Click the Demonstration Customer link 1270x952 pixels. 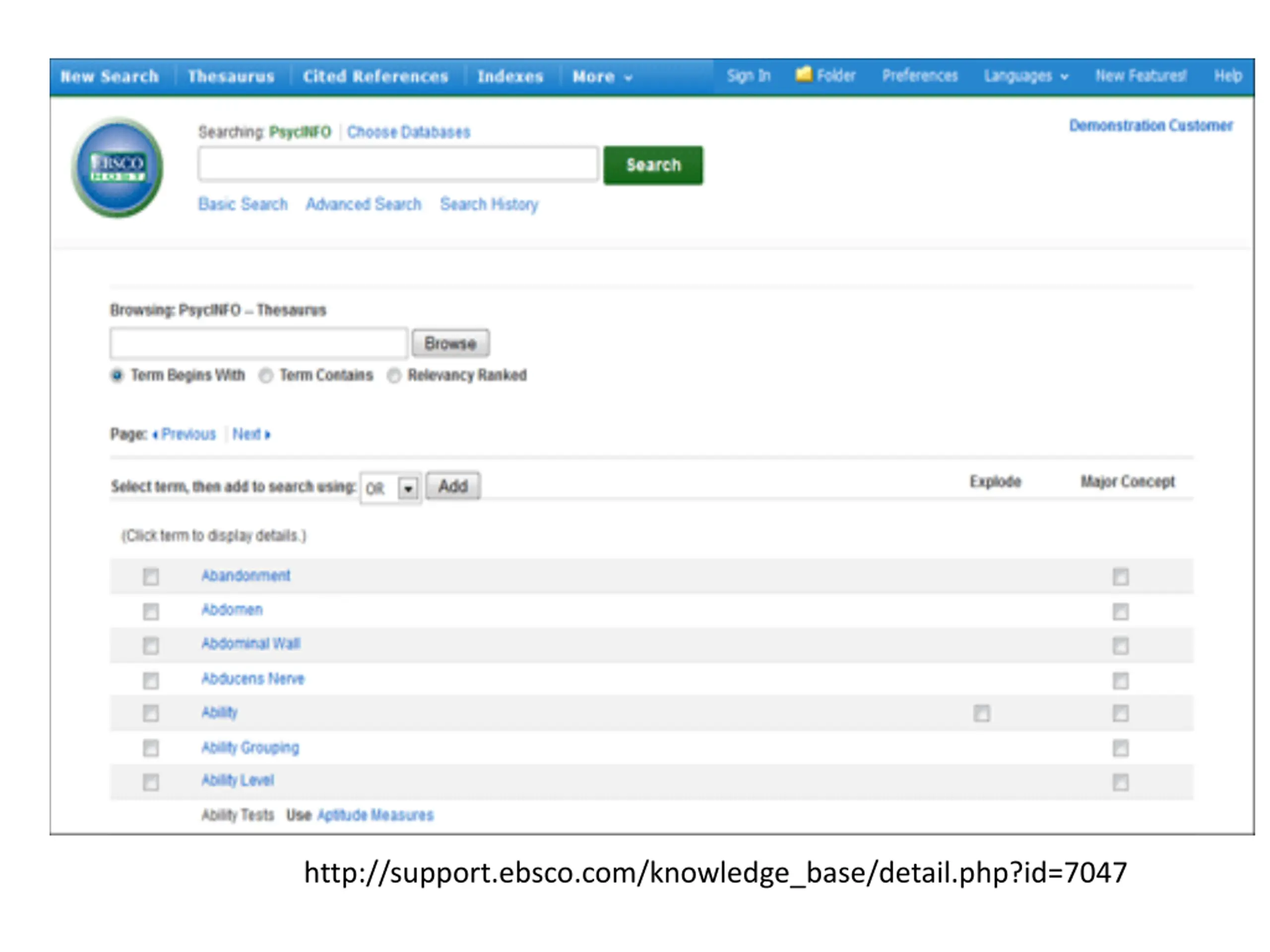click(1150, 125)
